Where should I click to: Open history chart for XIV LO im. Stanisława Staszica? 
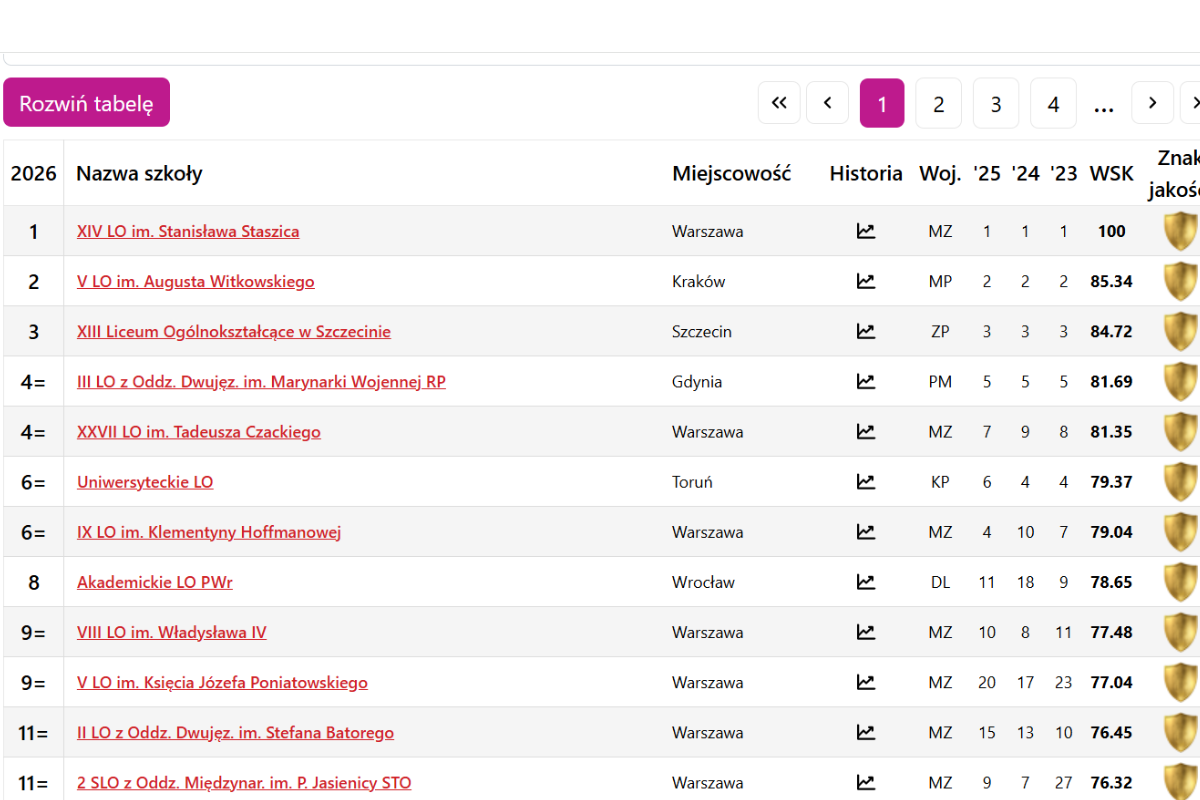point(866,231)
